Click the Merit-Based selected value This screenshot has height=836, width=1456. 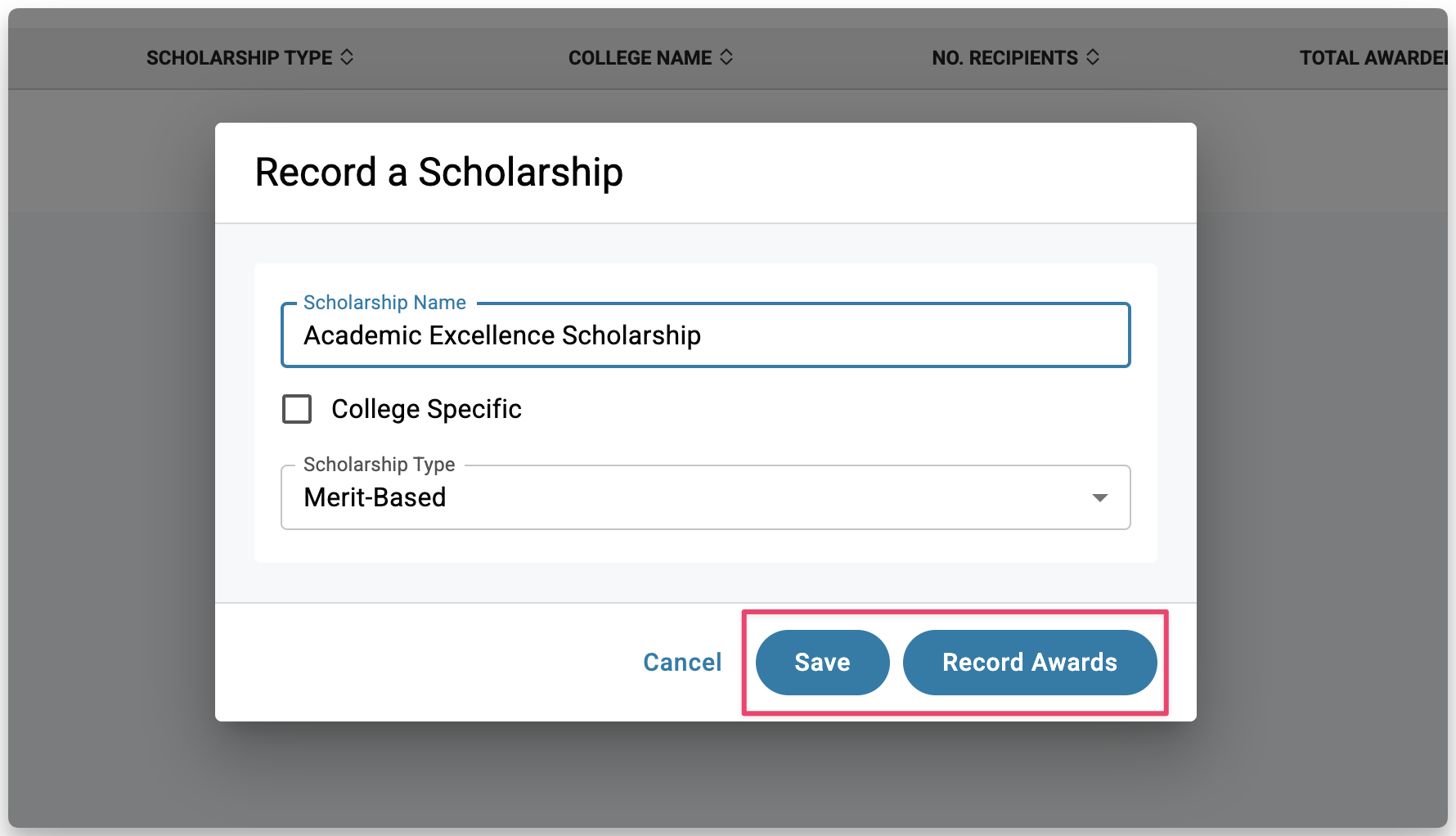tap(375, 497)
